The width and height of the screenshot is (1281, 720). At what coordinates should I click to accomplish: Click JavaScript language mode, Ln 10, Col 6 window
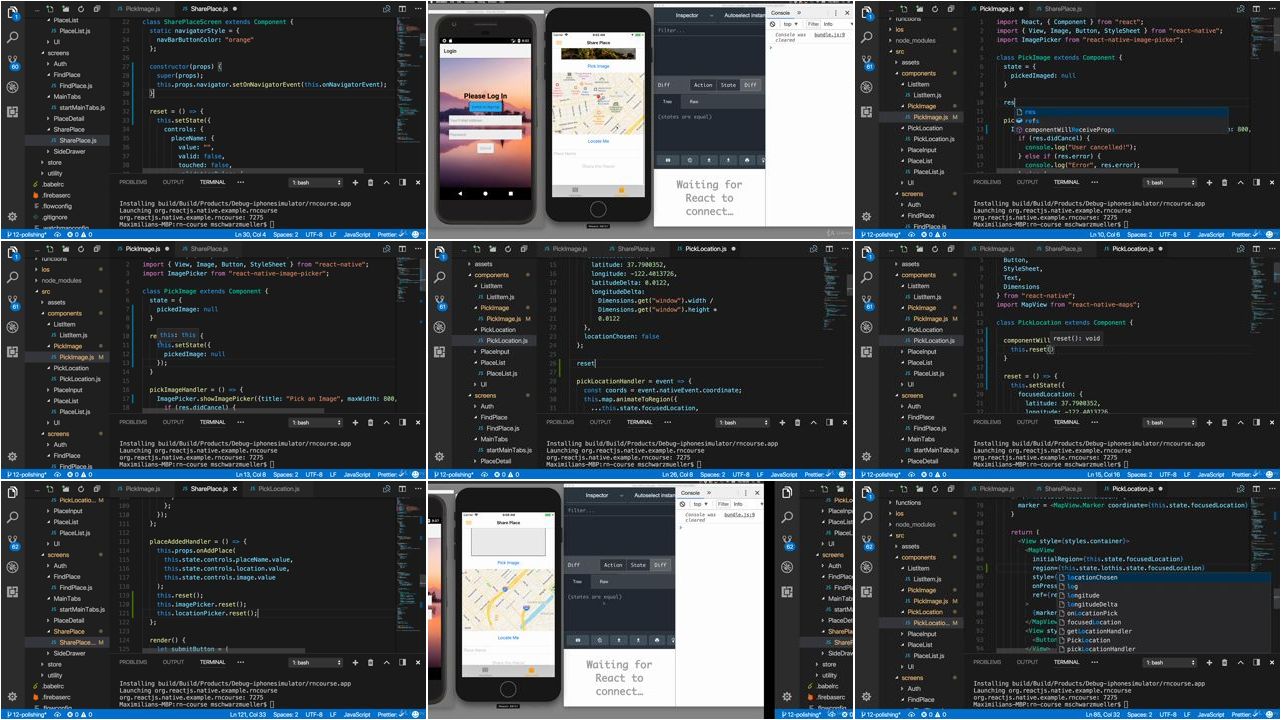click(x=1211, y=234)
